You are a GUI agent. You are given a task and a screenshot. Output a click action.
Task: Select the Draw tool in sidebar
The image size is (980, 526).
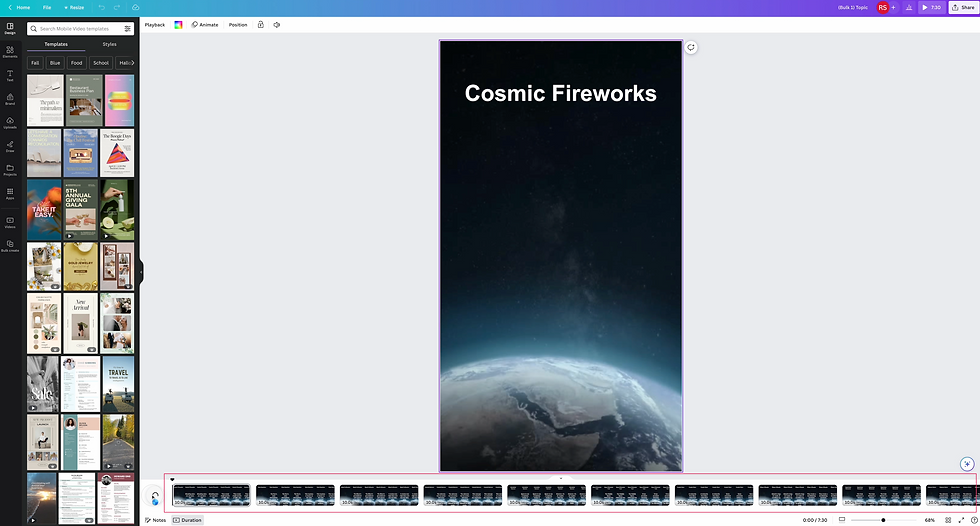pos(10,146)
